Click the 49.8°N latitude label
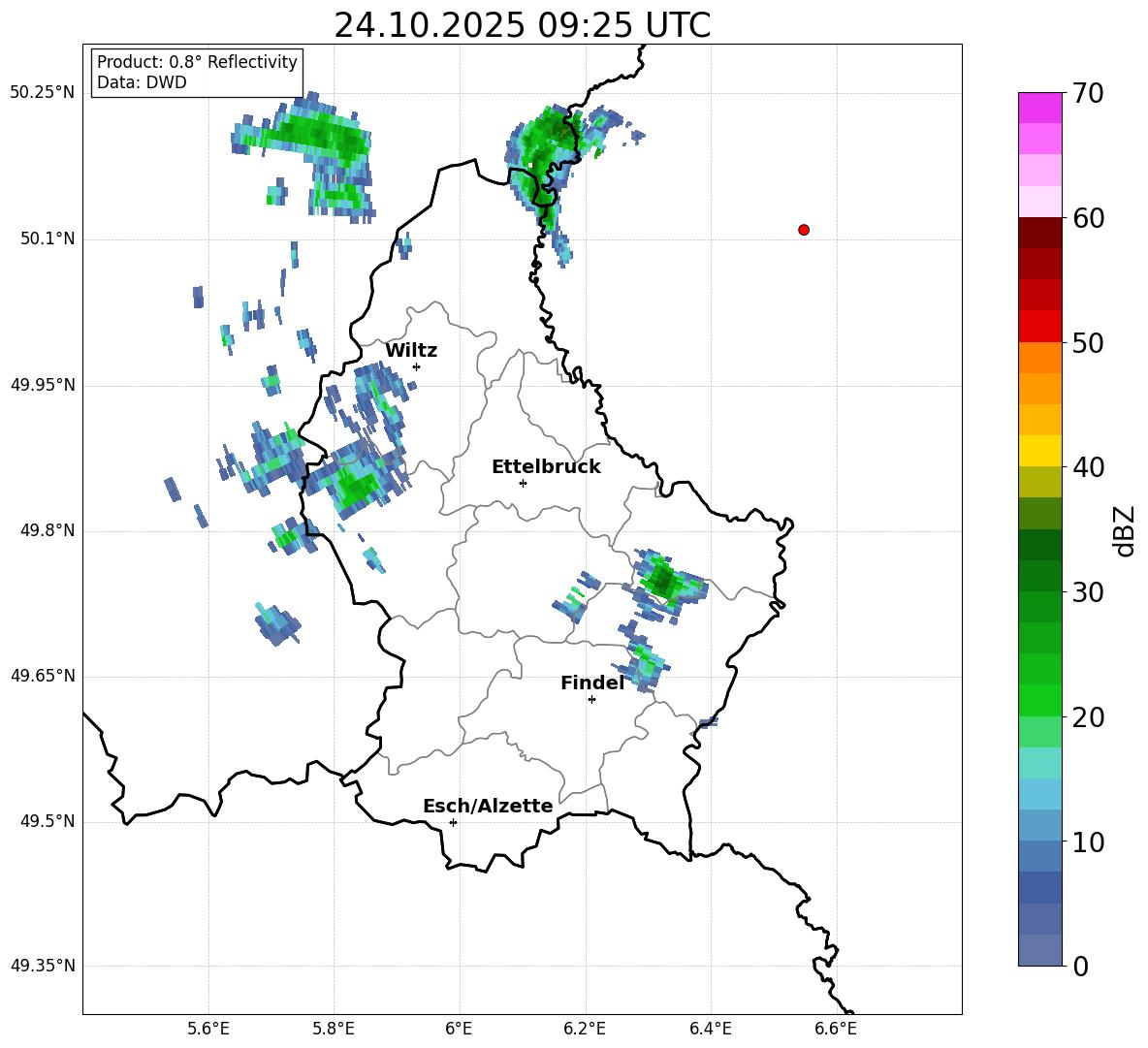1148x1048 pixels. pyautogui.click(x=48, y=530)
